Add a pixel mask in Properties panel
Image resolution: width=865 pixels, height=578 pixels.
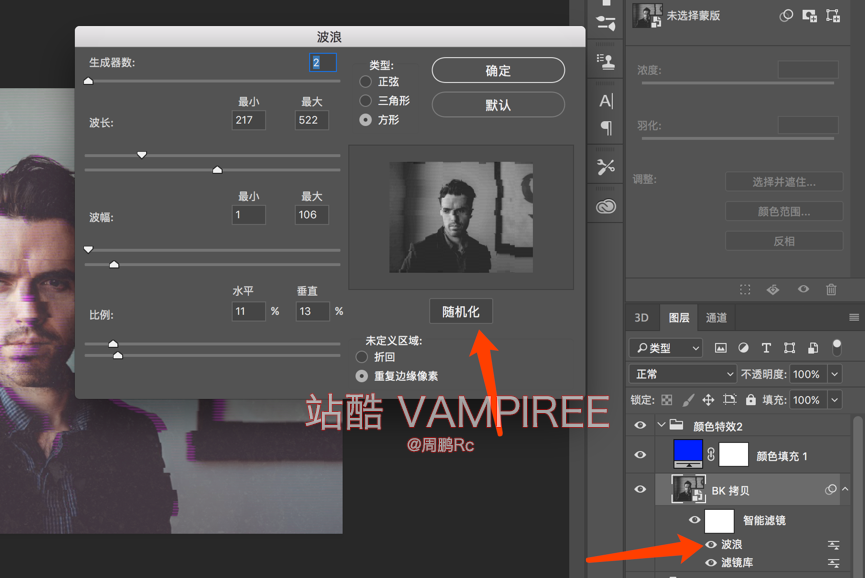click(x=809, y=15)
